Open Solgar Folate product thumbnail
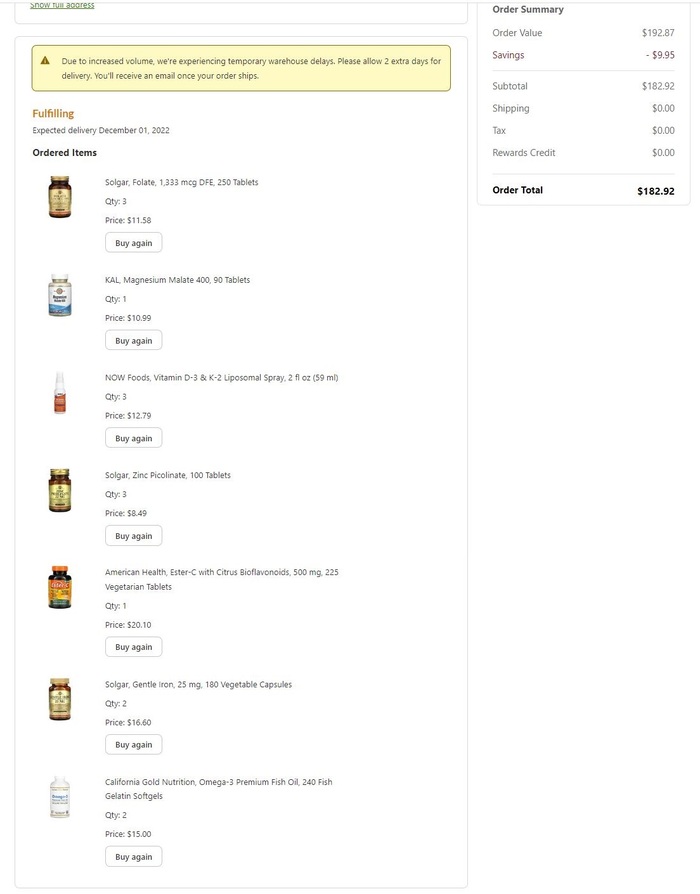Image resolution: width=700 pixels, height=894 pixels. click(x=60, y=197)
